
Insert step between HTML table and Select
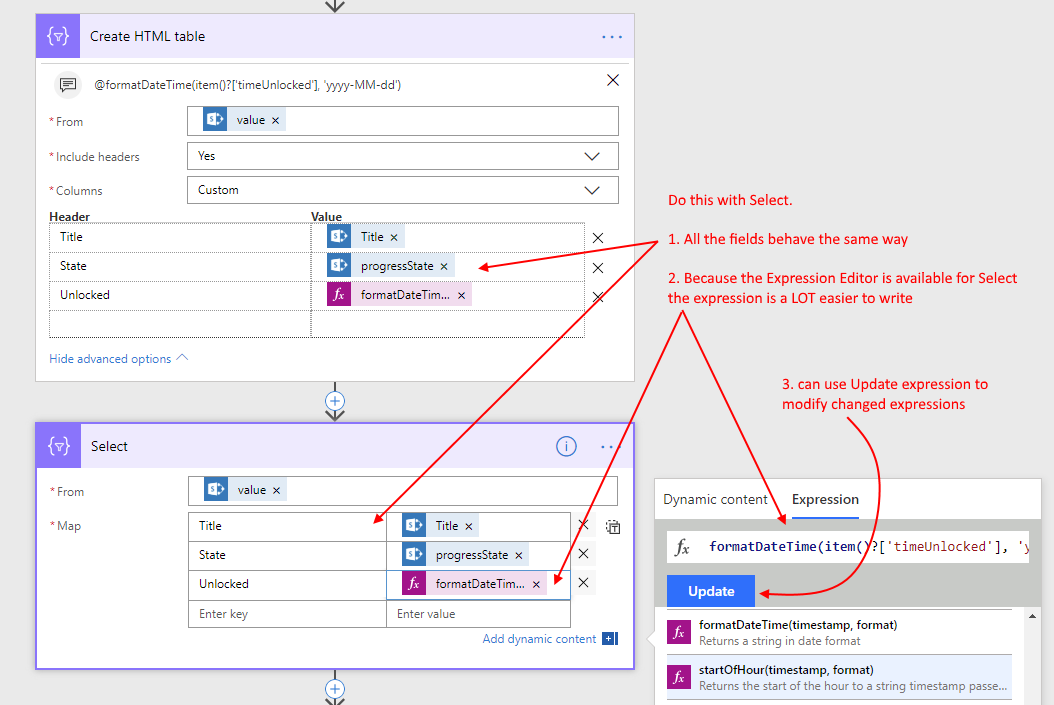click(335, 400)
